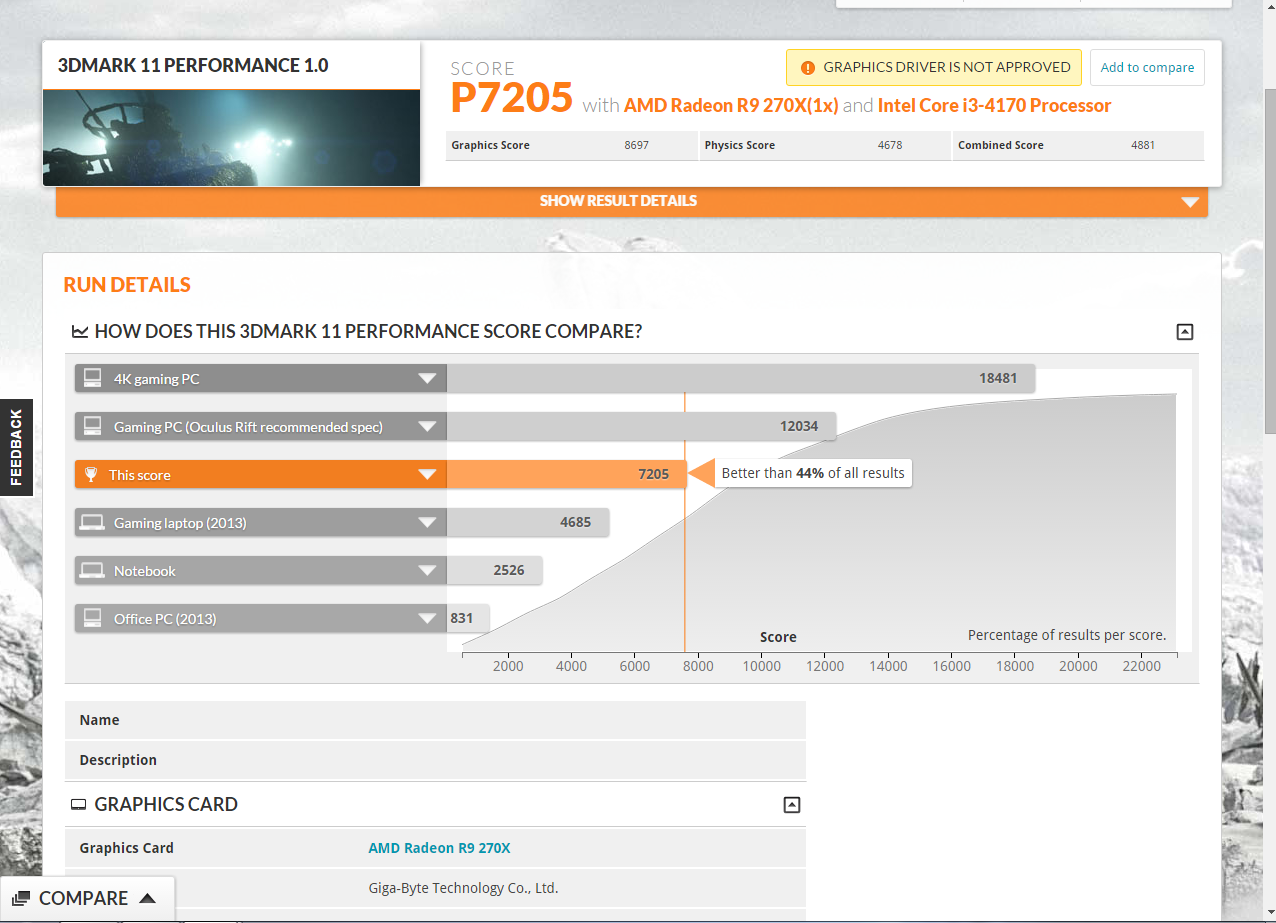
Task: Click the compare icon on the COMPARE button
Action: click(x=21, y=897)
